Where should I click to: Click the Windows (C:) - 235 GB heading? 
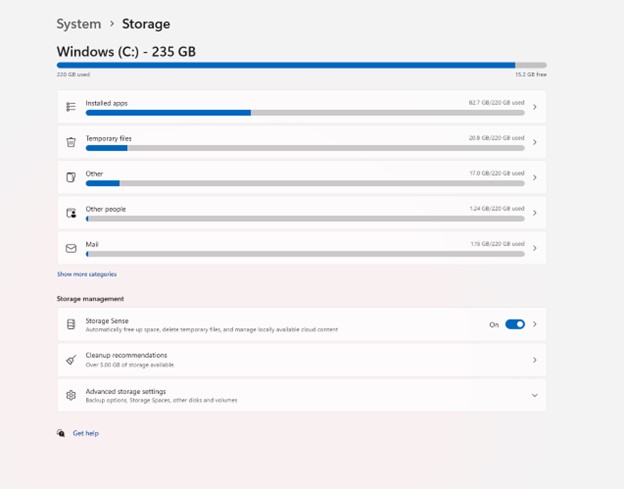point(126,52)
